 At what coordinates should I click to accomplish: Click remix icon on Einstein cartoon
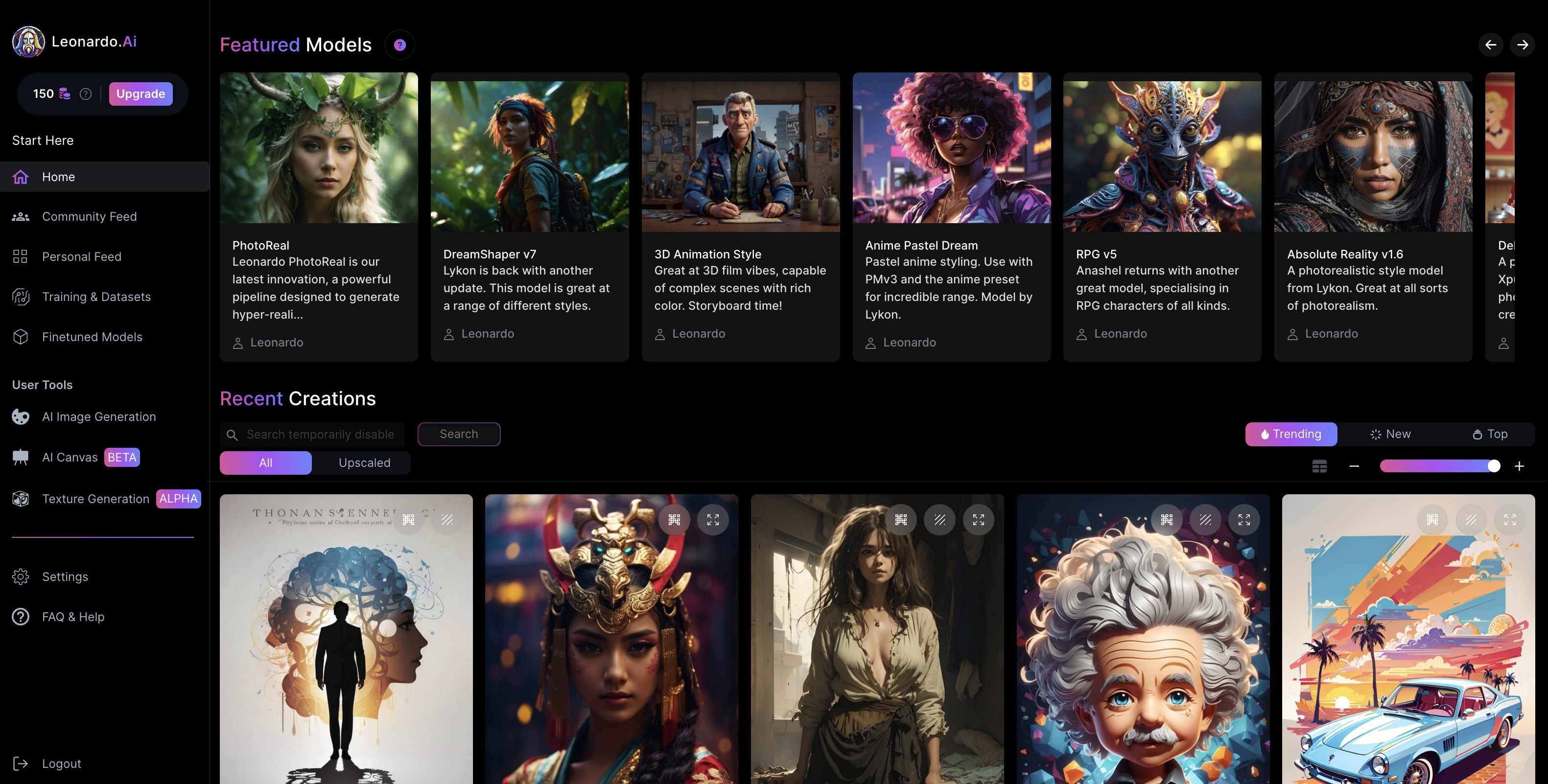click(x=1205, y=520)
